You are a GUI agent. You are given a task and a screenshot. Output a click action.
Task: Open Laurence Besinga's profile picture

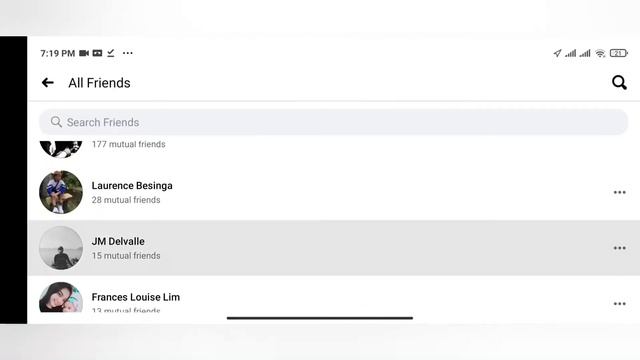tap(61, 192)
